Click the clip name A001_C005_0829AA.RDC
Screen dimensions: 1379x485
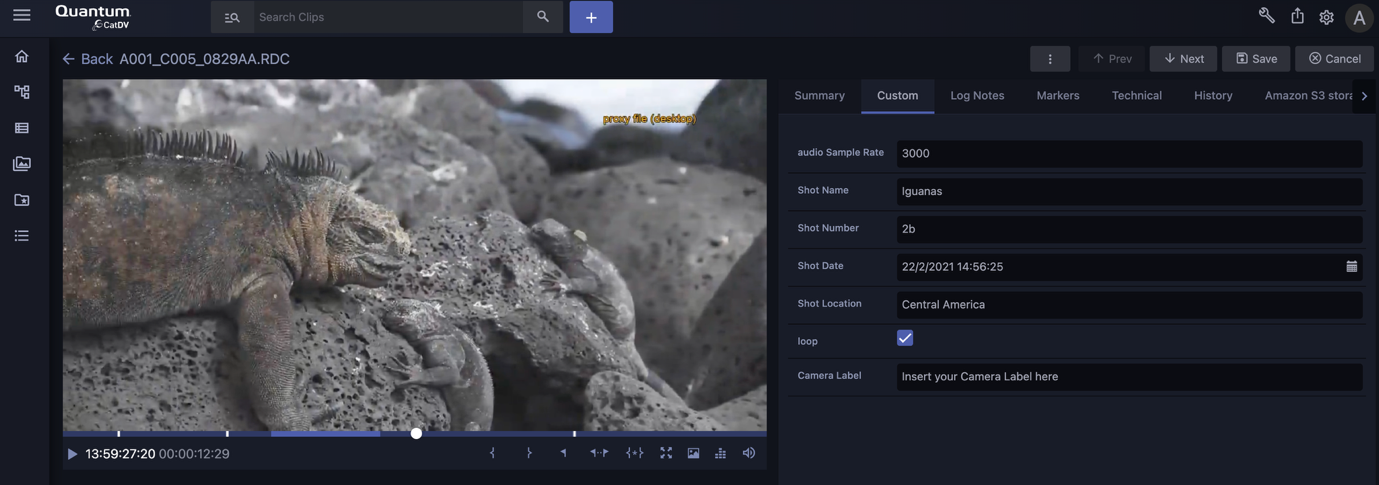point(205,59)
